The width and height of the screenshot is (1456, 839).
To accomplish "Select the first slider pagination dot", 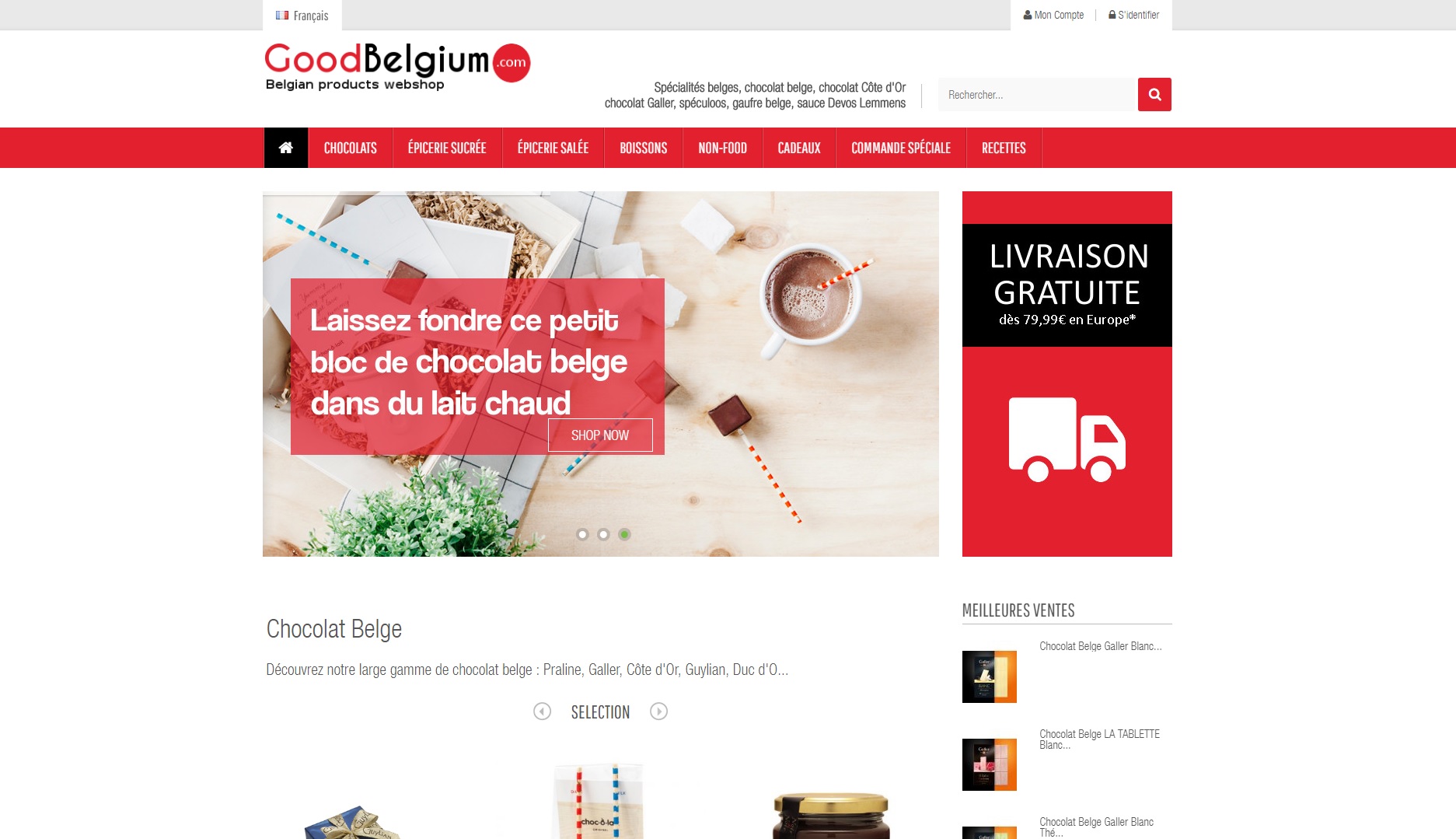I will click(582, 534).
